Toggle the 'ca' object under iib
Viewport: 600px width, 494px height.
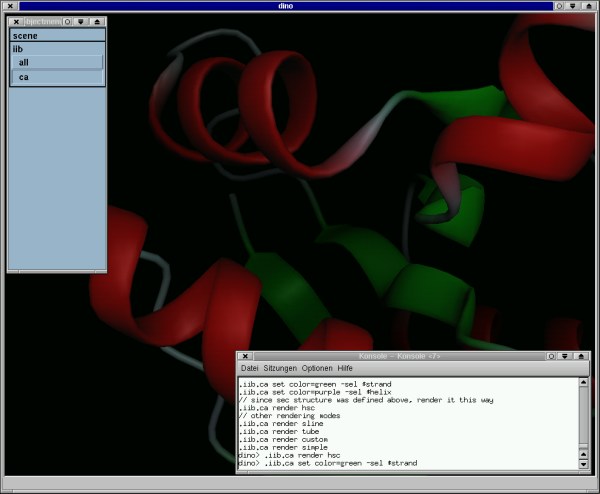pyautogui.click(x=57, y=76)
